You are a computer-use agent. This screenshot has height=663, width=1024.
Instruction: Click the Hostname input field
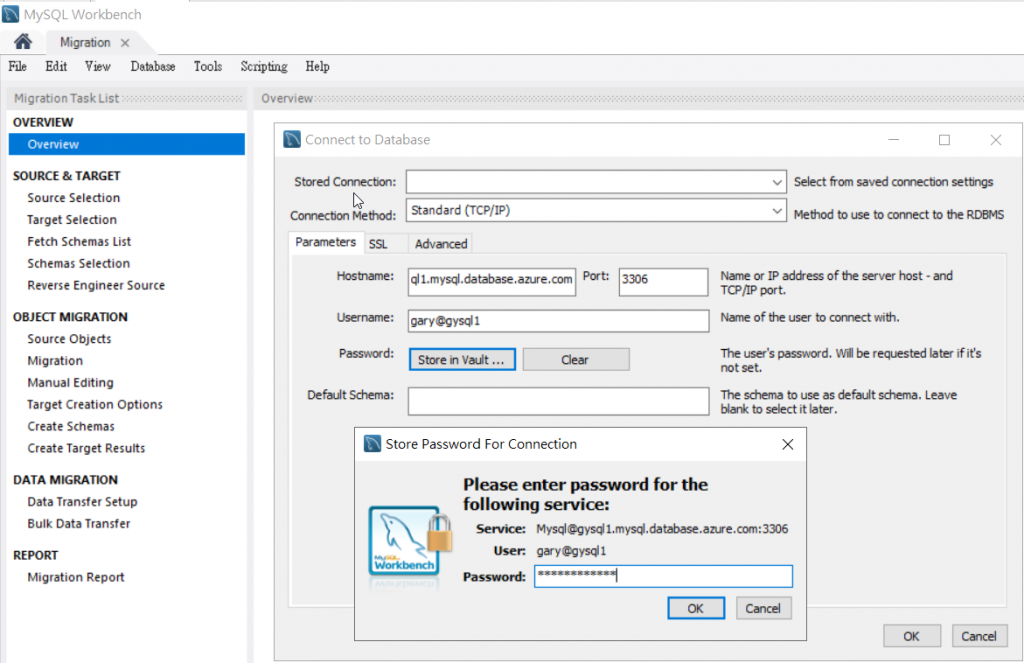pos(492,282)
